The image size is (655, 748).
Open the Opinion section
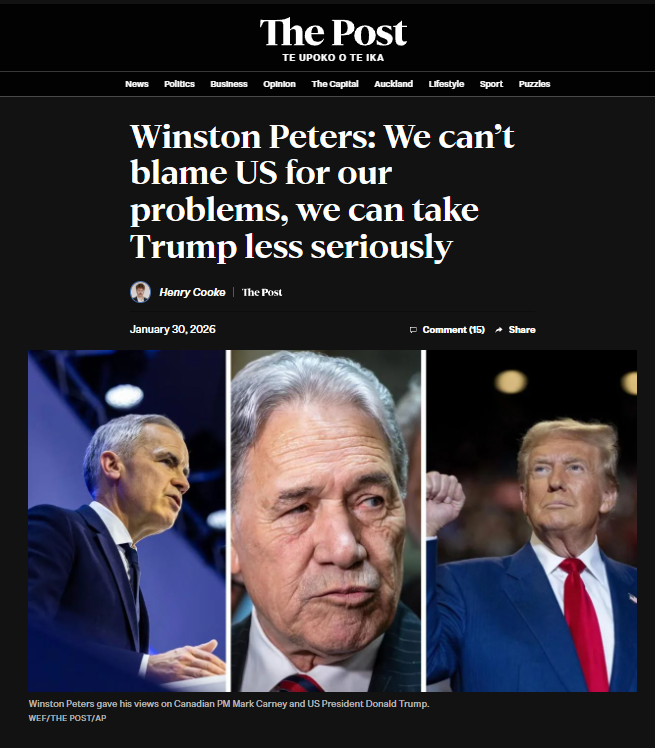tap(280, 84)
